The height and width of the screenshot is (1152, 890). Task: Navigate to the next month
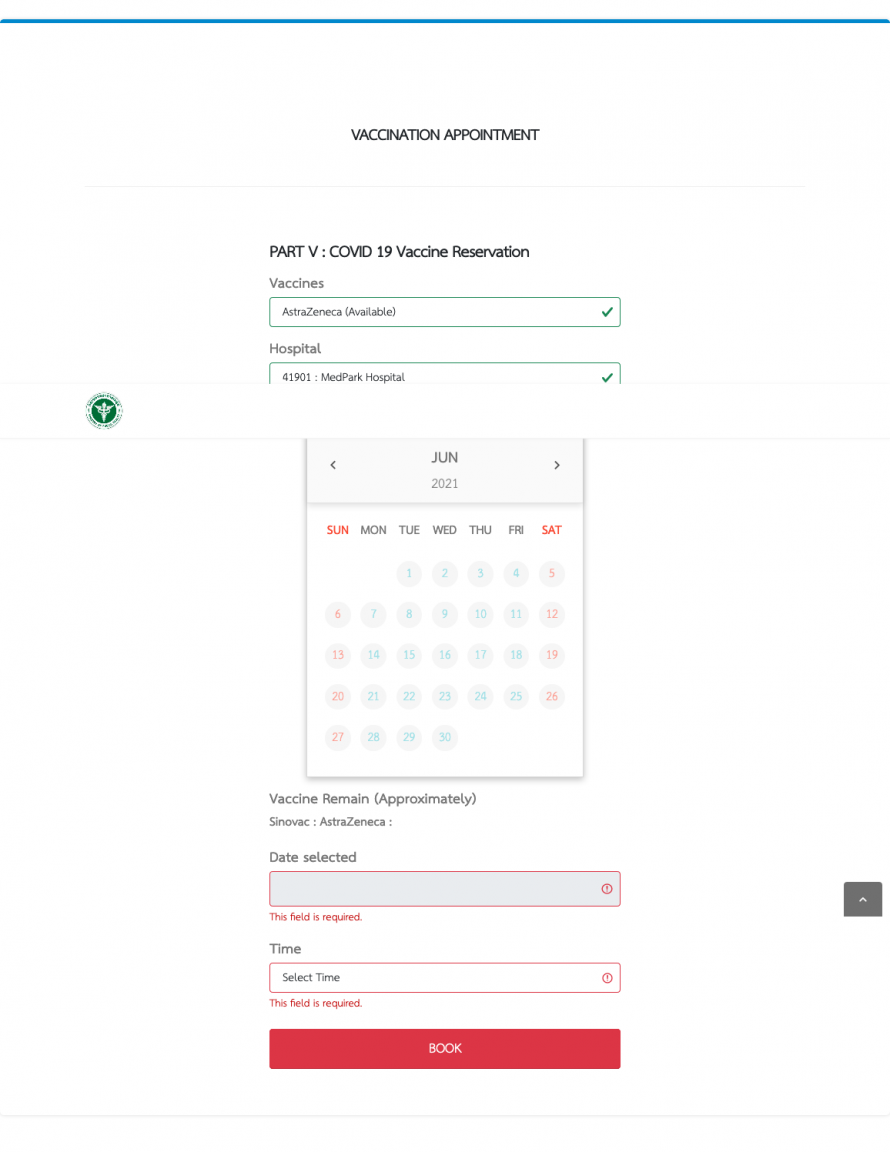557,464
